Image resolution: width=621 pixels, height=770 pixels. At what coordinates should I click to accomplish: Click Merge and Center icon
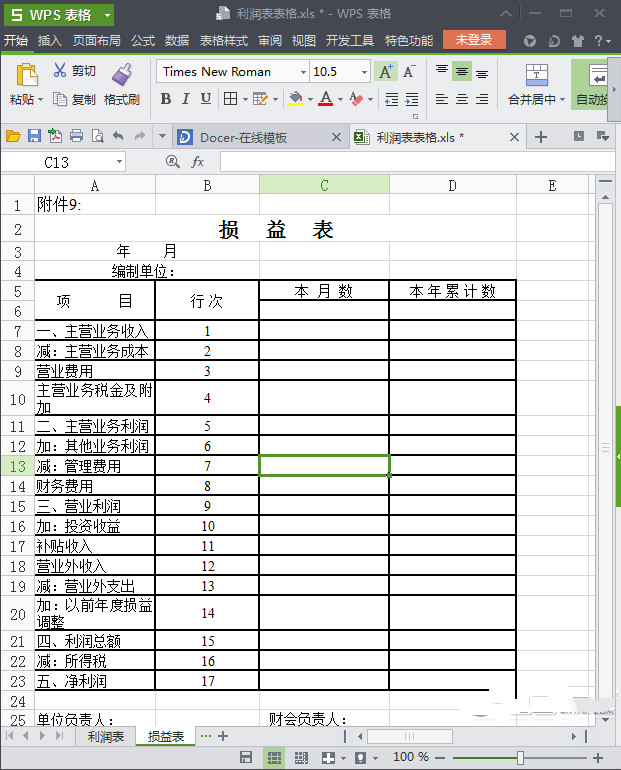pos(537,75)
